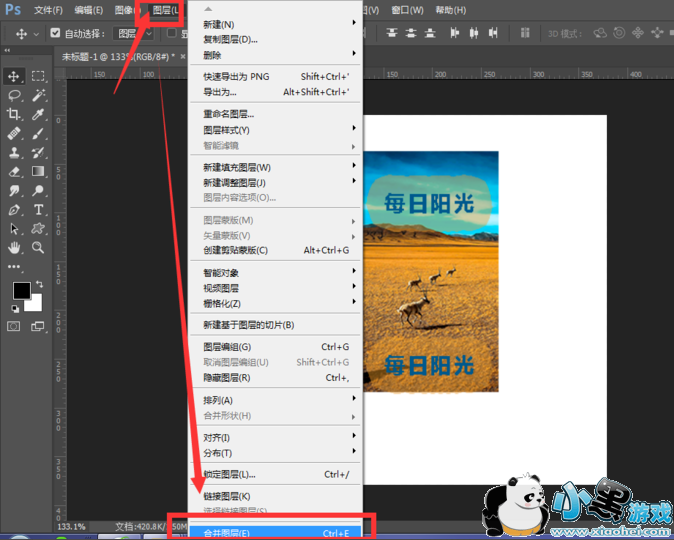Open the 图层 auto-select dropdown
Image resolution: width=674 pixels, height=540 pixels.
135,33
